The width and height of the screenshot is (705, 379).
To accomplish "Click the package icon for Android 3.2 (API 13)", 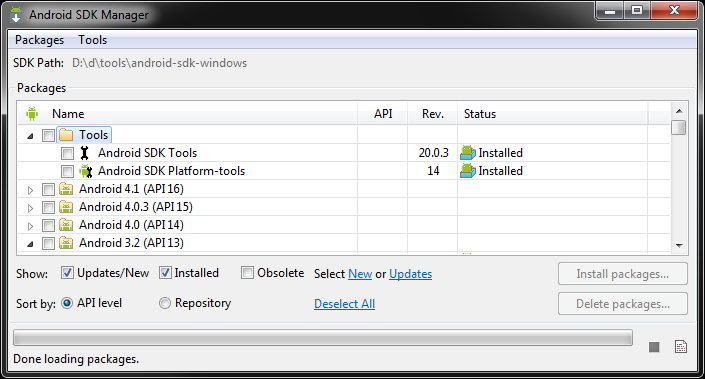I will (x=66, y=243).
